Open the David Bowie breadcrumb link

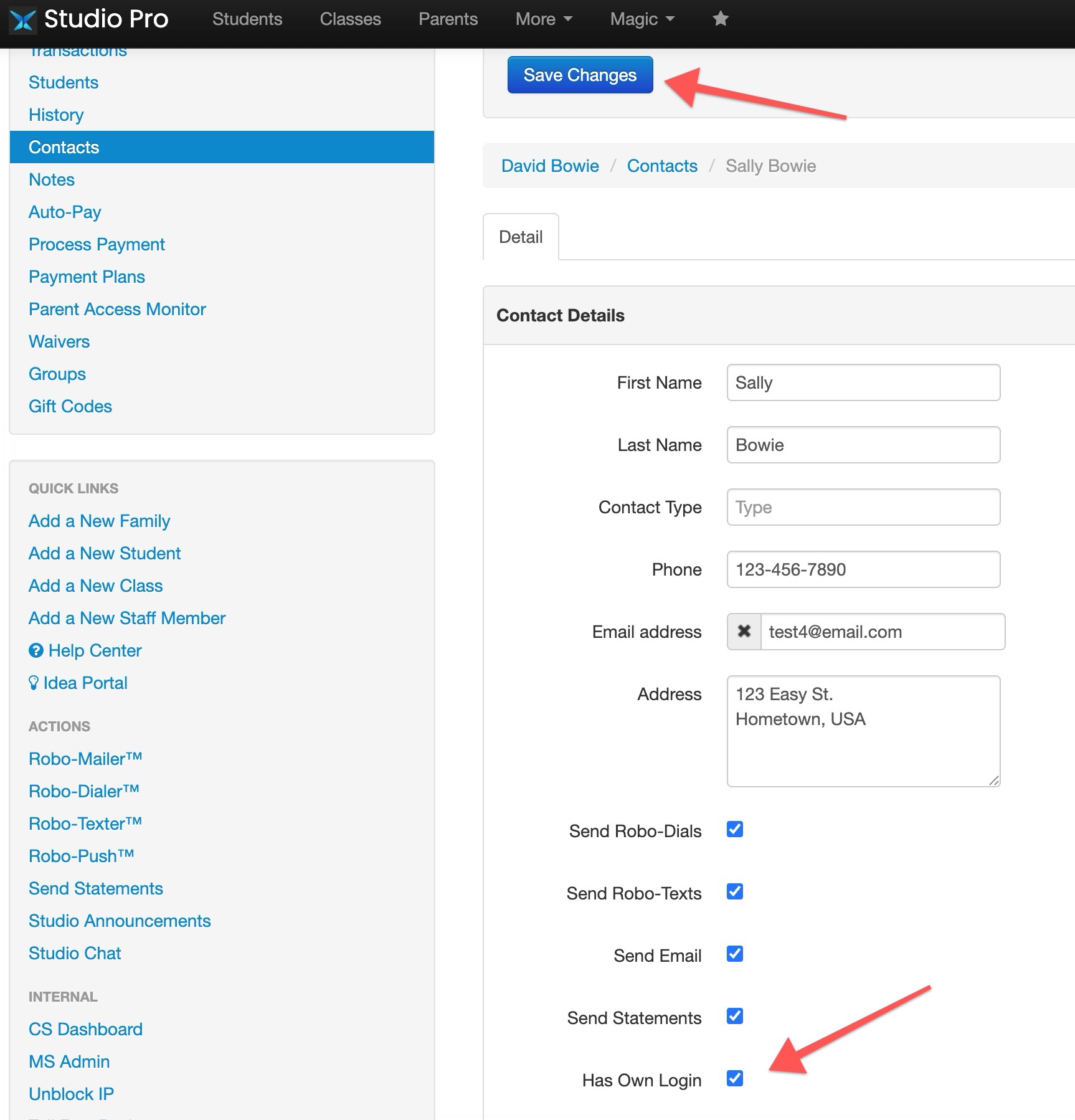(550, 166)
